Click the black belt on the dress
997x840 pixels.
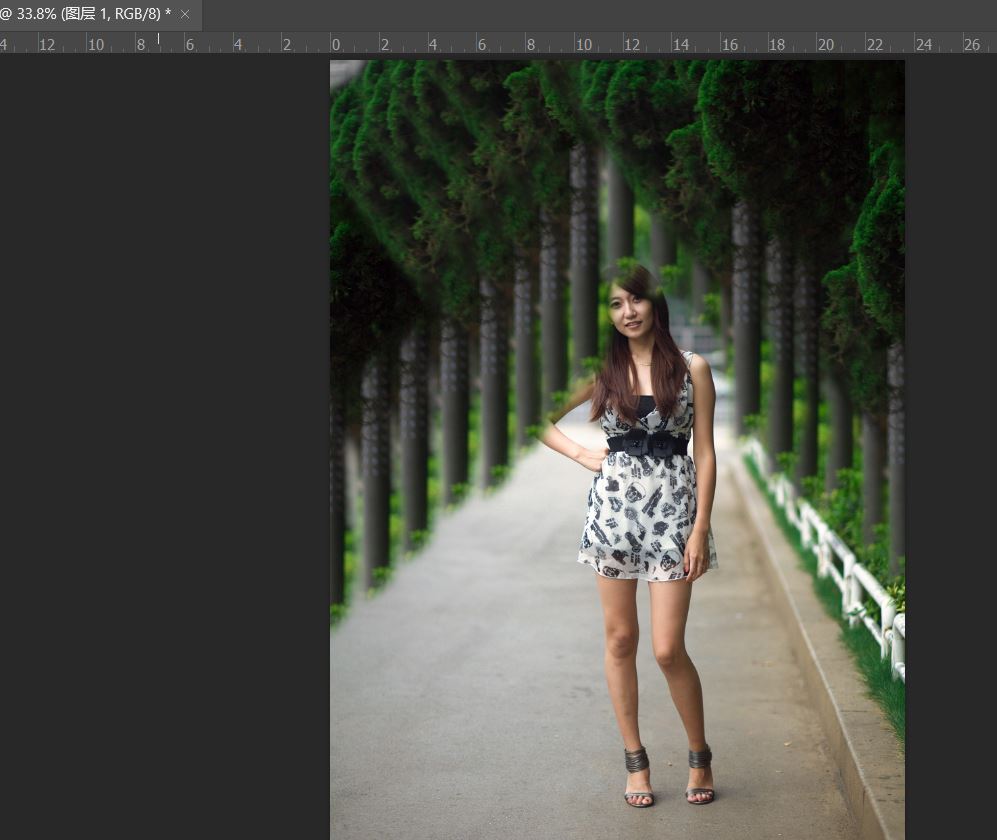point(648,443)
